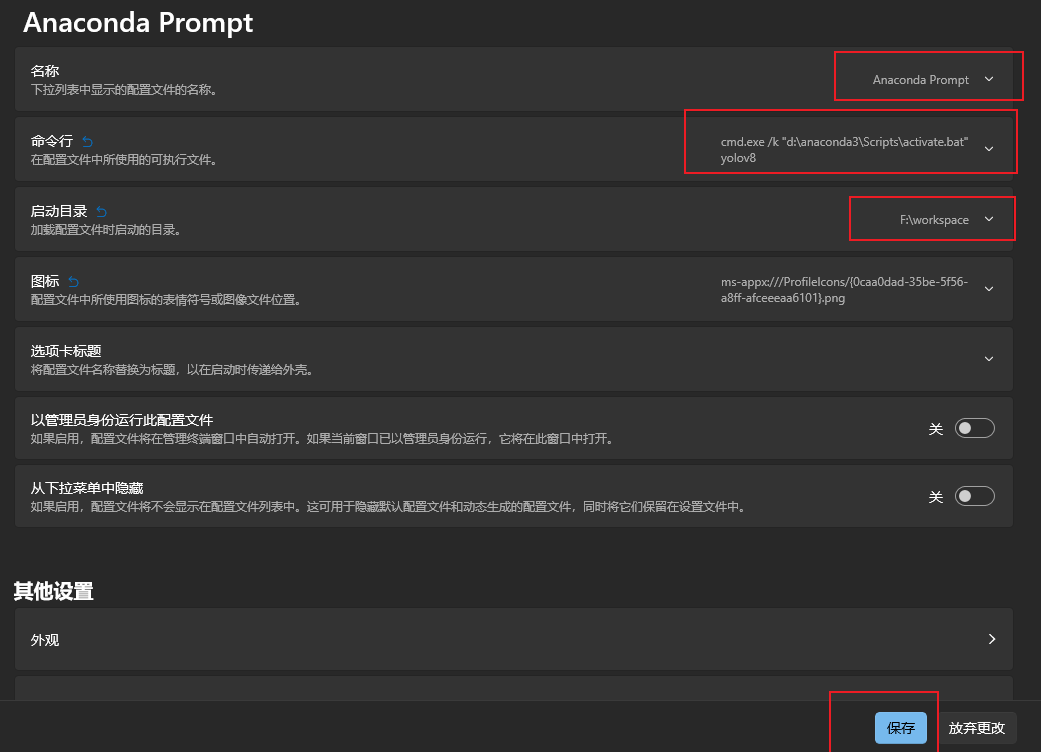Click the 选项卡标题 row label
The image size is (1041, 752).
66,352
